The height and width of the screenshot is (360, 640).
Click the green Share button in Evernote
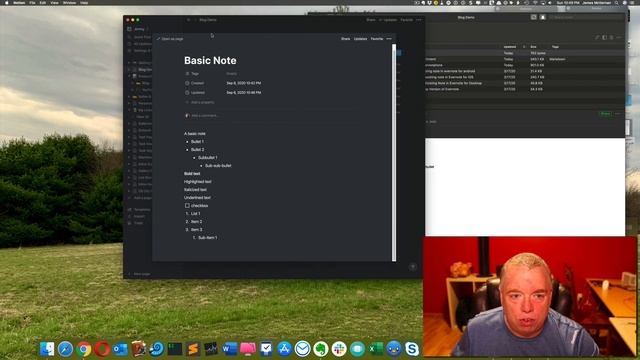tap(605, 114)
